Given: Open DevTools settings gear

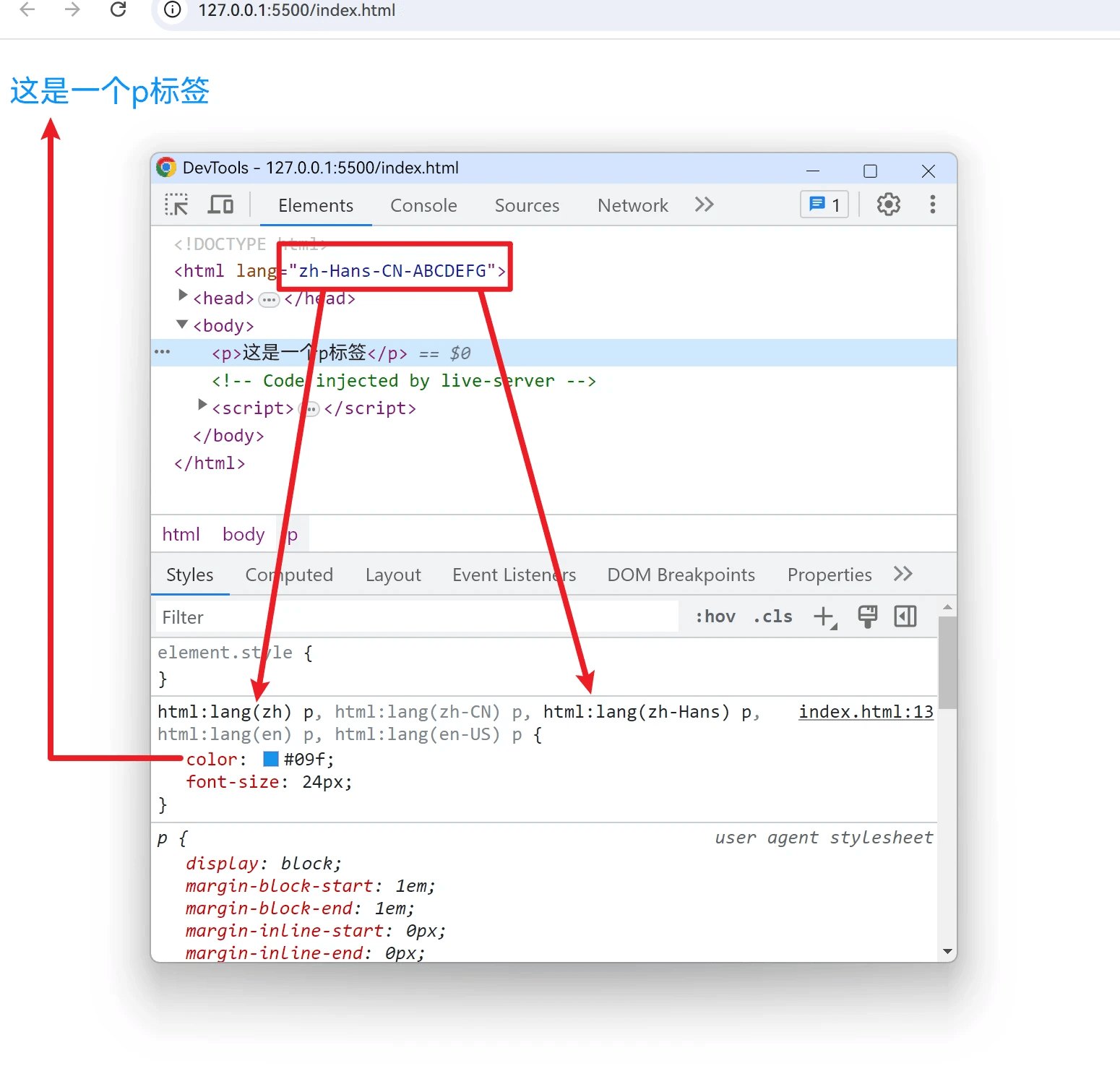Looking at the screenshot, I should (x=888, y=205).
